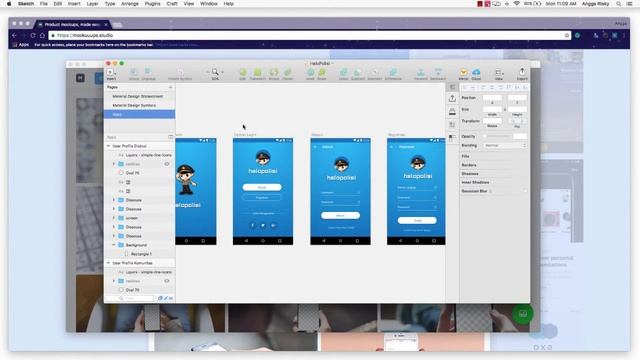
Task: Select the Rotate tool icon
Action: click(274, 73)
